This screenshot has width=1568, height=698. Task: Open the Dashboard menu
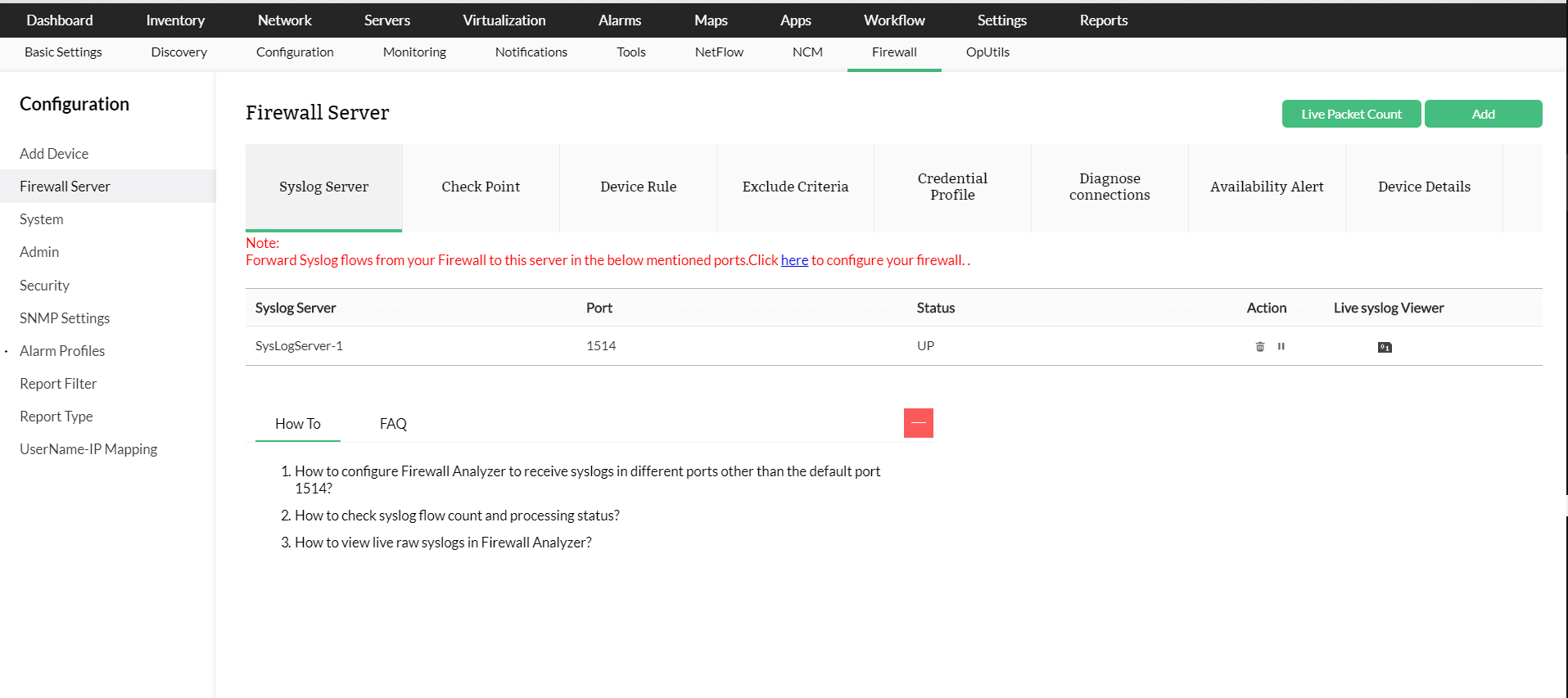[x=60, y=20]
